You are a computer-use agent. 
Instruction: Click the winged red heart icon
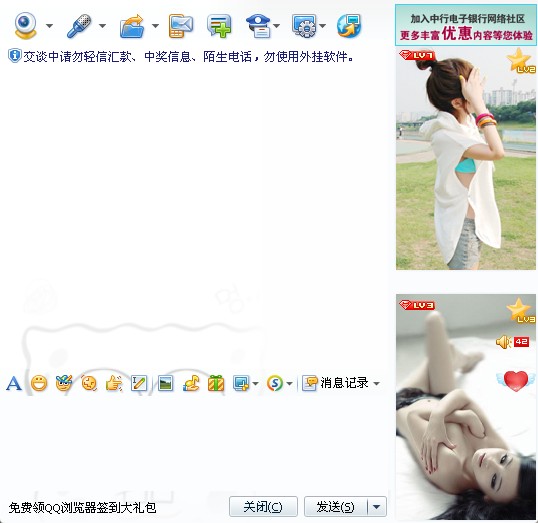(515, 381)
